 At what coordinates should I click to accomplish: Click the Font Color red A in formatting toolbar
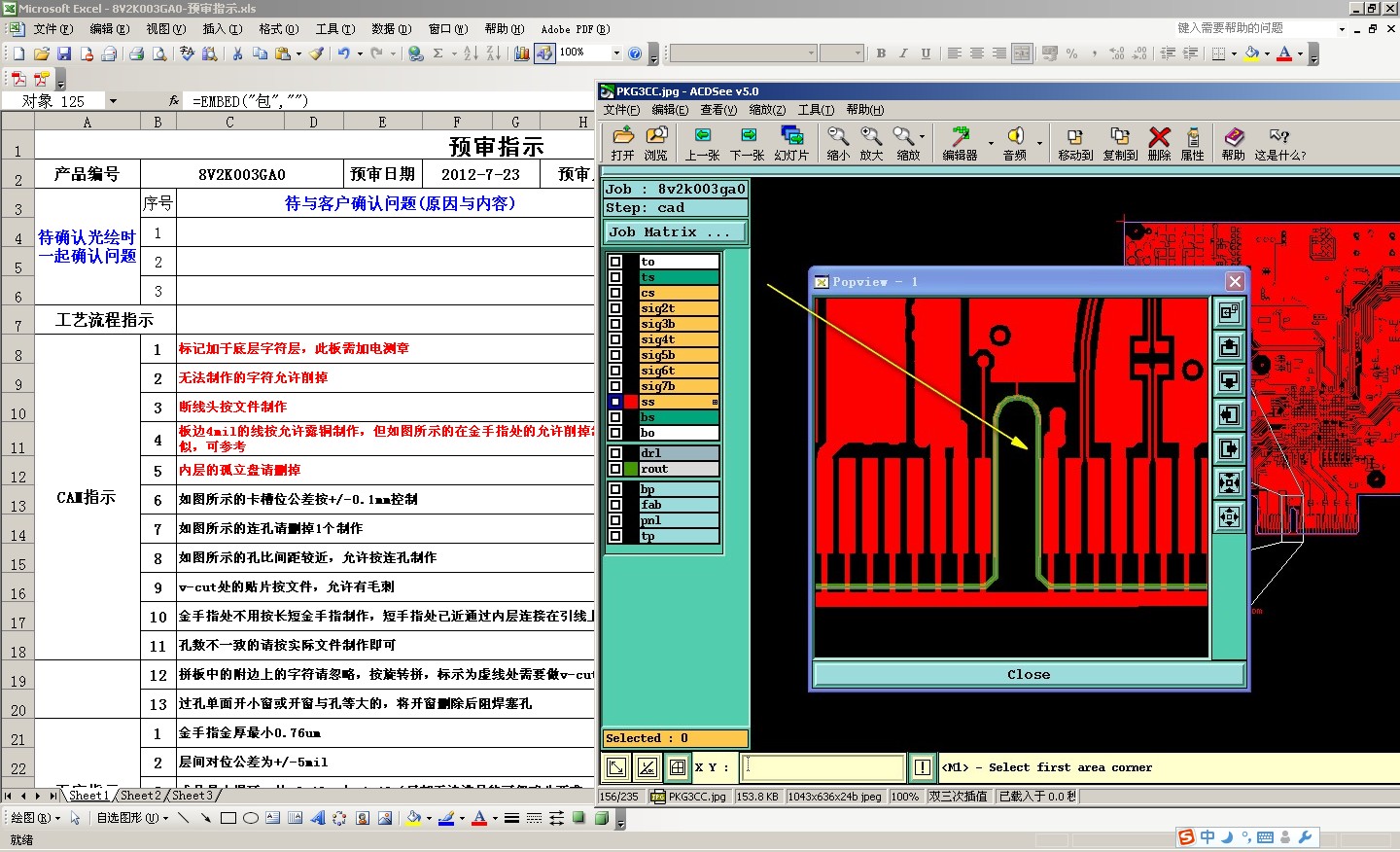pos(1284,53)
